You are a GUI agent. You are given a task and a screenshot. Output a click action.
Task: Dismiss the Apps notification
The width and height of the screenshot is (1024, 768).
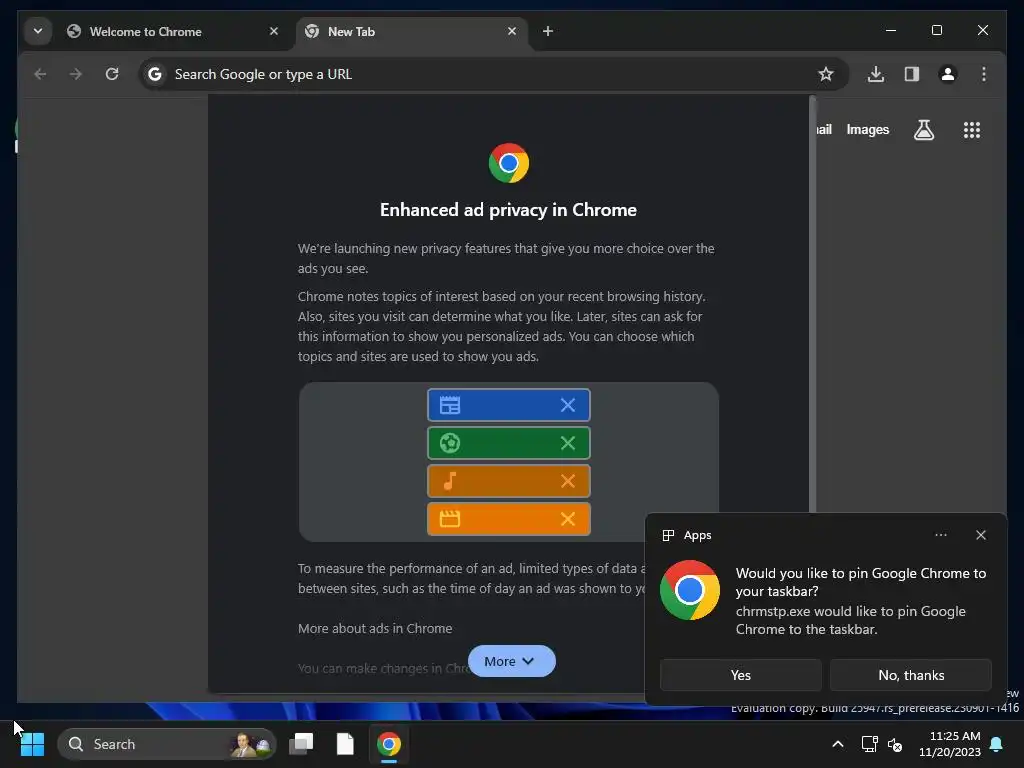[x=980, y=536]
